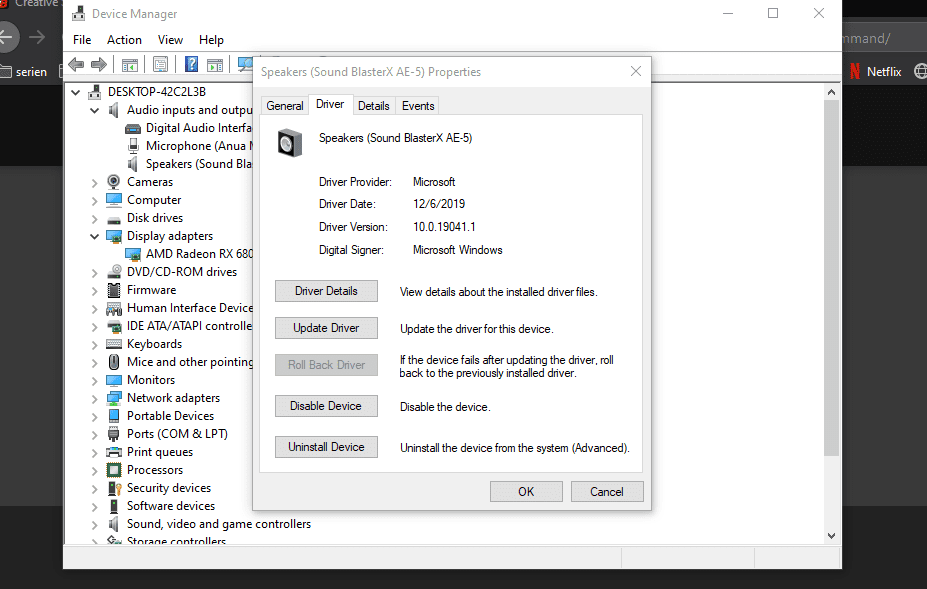The image size is (927, 589).
Task: Click the Cameras webcam icon
Action: (x=114, y=182)
